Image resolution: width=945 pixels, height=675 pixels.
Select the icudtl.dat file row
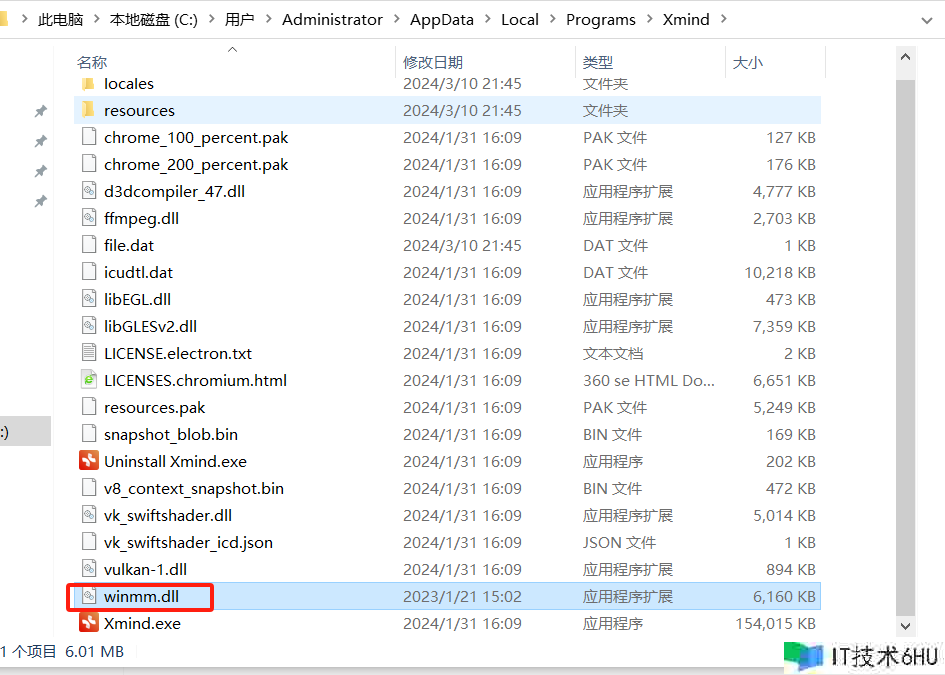click(x=138, y=272)
